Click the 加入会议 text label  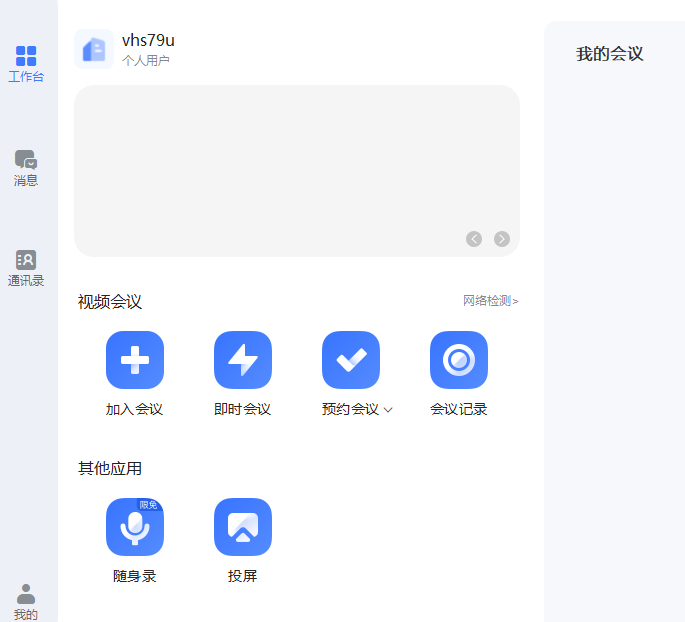[x=135, y=409]
